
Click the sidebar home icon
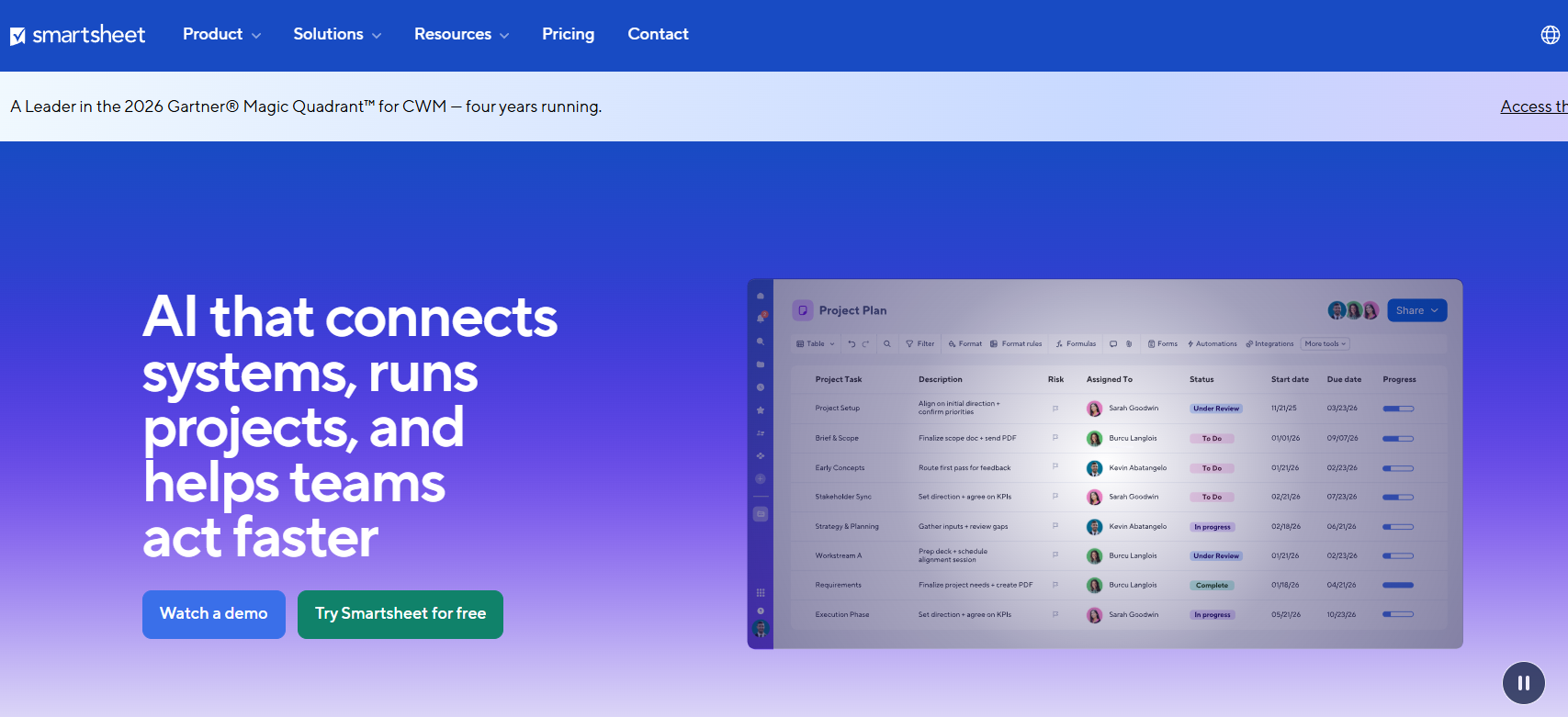tap(761, 296)
